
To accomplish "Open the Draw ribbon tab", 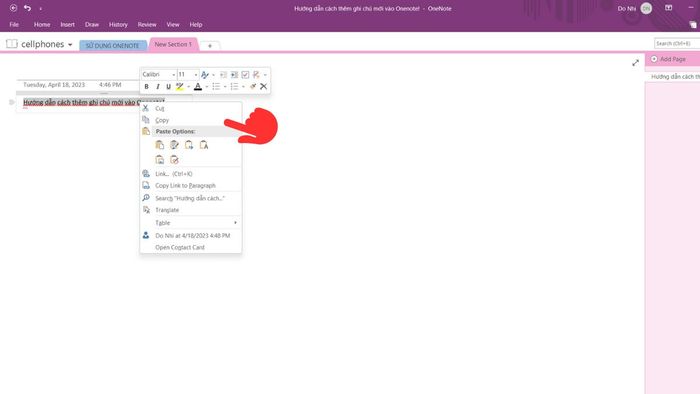I will [92, 25].
